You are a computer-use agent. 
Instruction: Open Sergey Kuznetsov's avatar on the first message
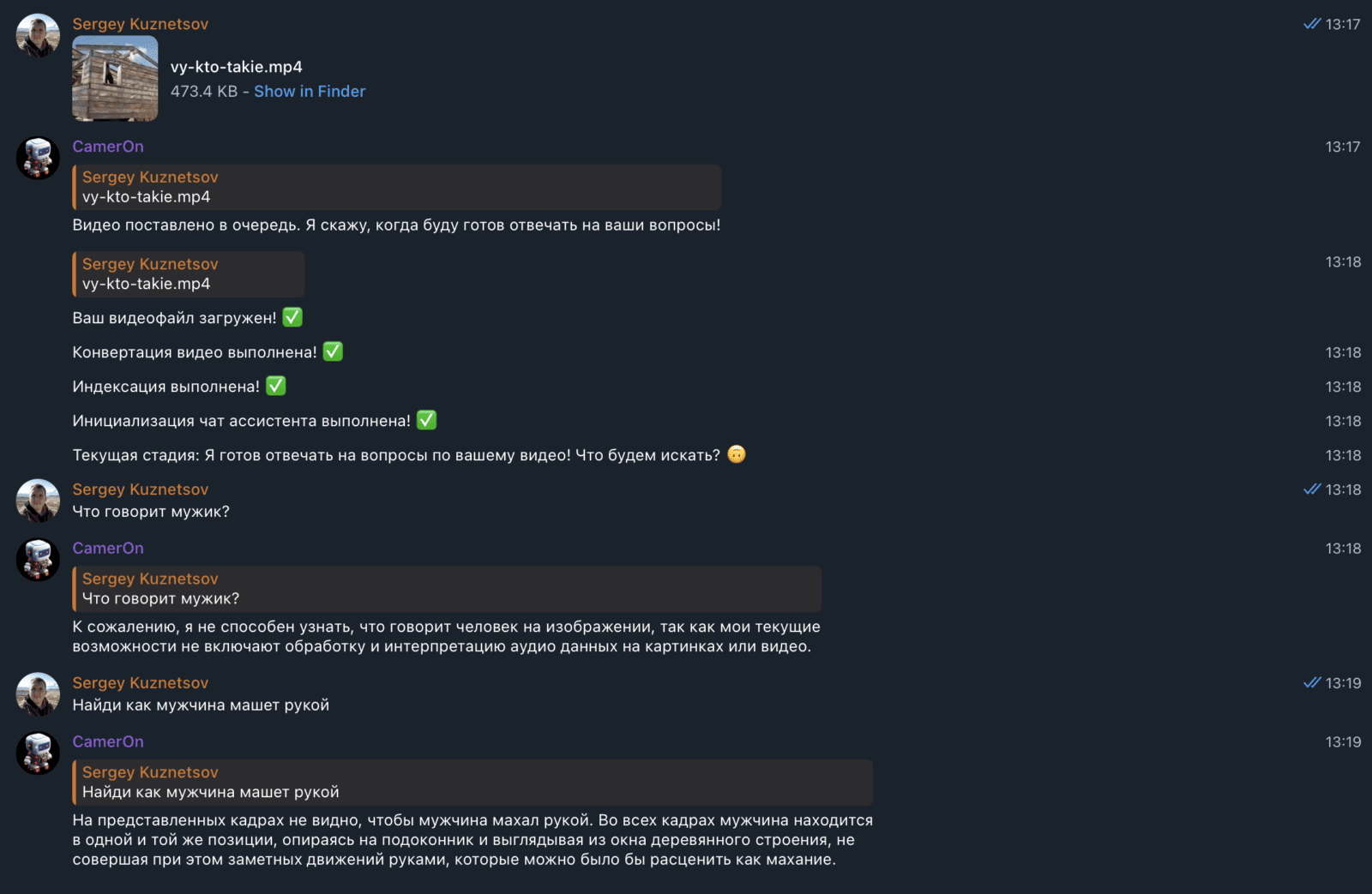coord(38,35)
